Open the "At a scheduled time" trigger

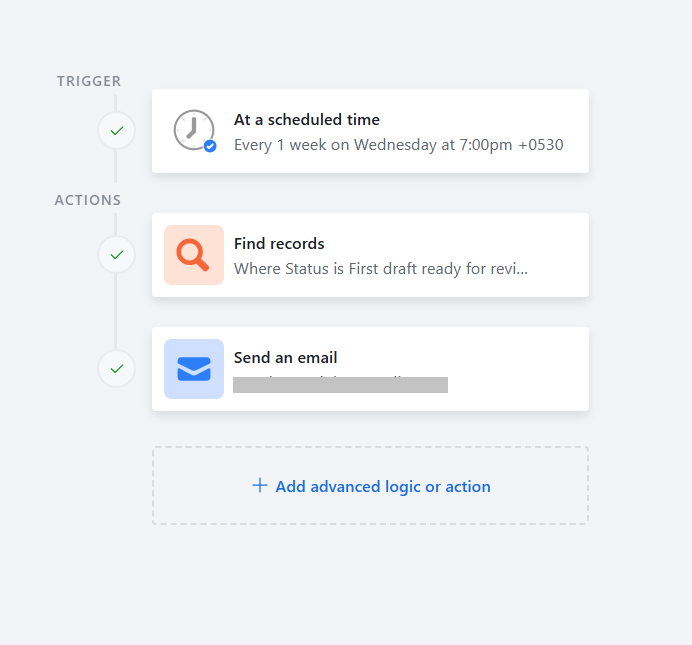tap(306, 120)
